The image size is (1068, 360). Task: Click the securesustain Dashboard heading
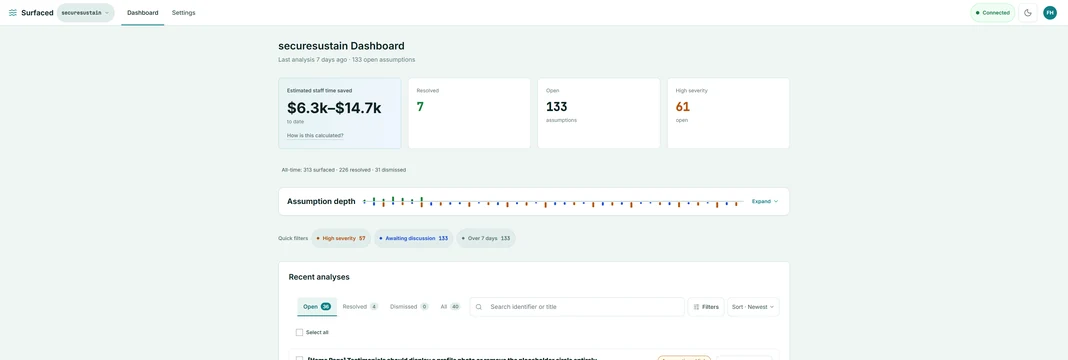[x=341, y=46]
